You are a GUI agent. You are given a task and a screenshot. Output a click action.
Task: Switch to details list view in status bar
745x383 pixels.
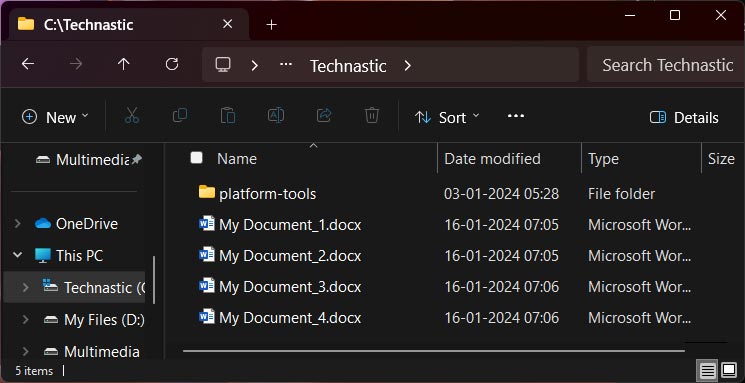pos(708,370)
